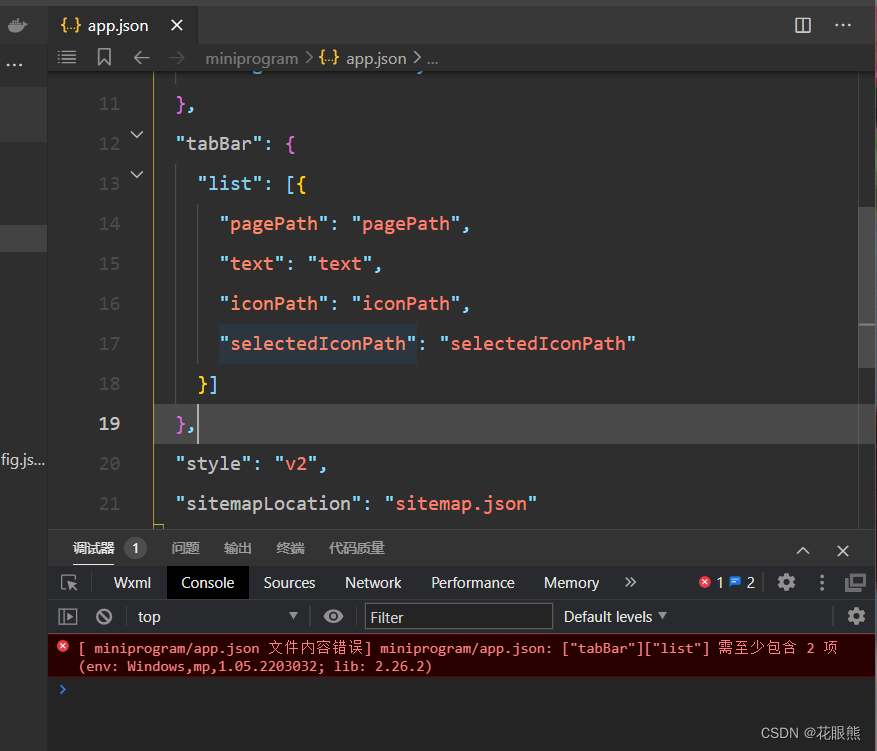Switch to the 代码质量 panel tab

[x=357, y=548]
